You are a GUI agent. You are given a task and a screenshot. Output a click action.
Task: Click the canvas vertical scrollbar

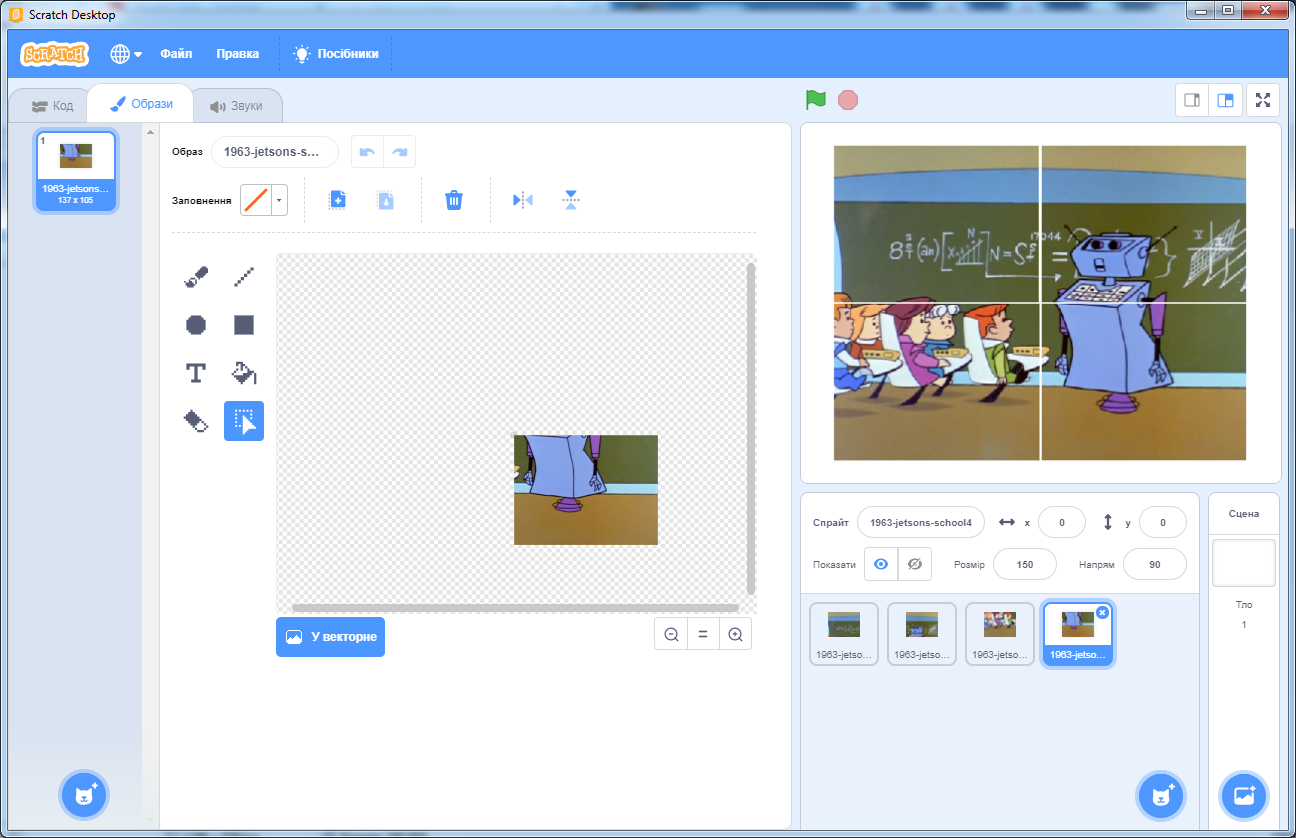[x=750, y=429]
